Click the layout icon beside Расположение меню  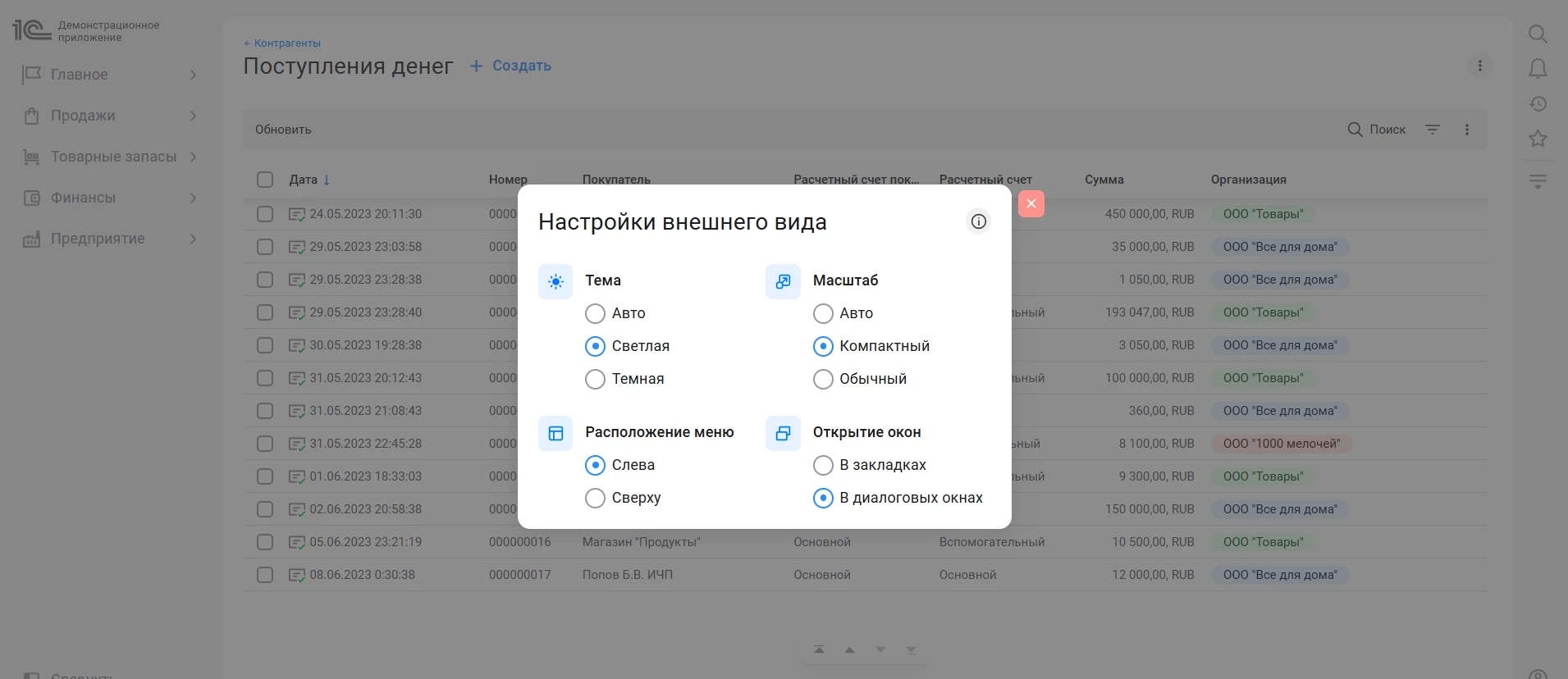(555, 434)
